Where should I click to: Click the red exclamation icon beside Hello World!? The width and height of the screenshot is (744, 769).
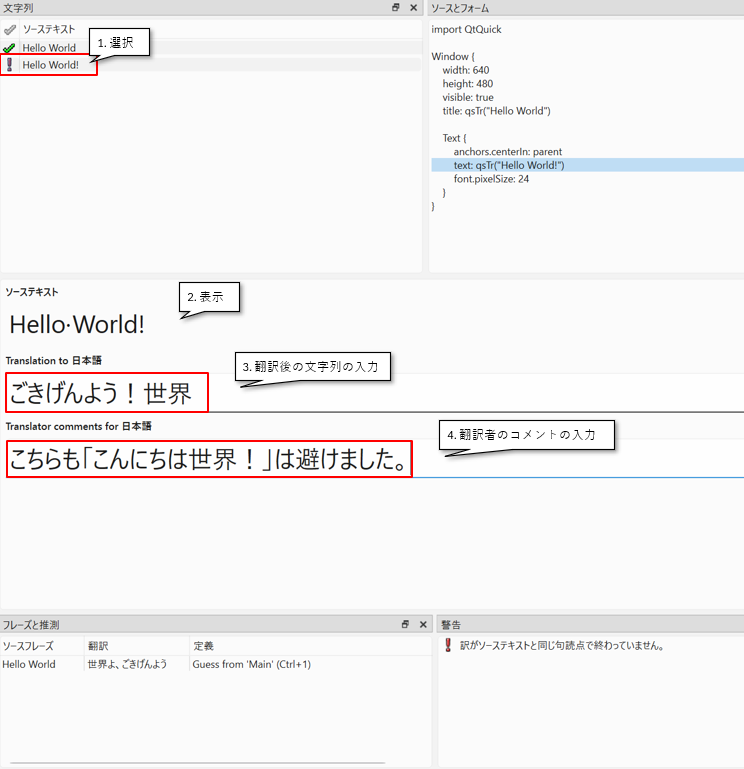coord(10,65)
